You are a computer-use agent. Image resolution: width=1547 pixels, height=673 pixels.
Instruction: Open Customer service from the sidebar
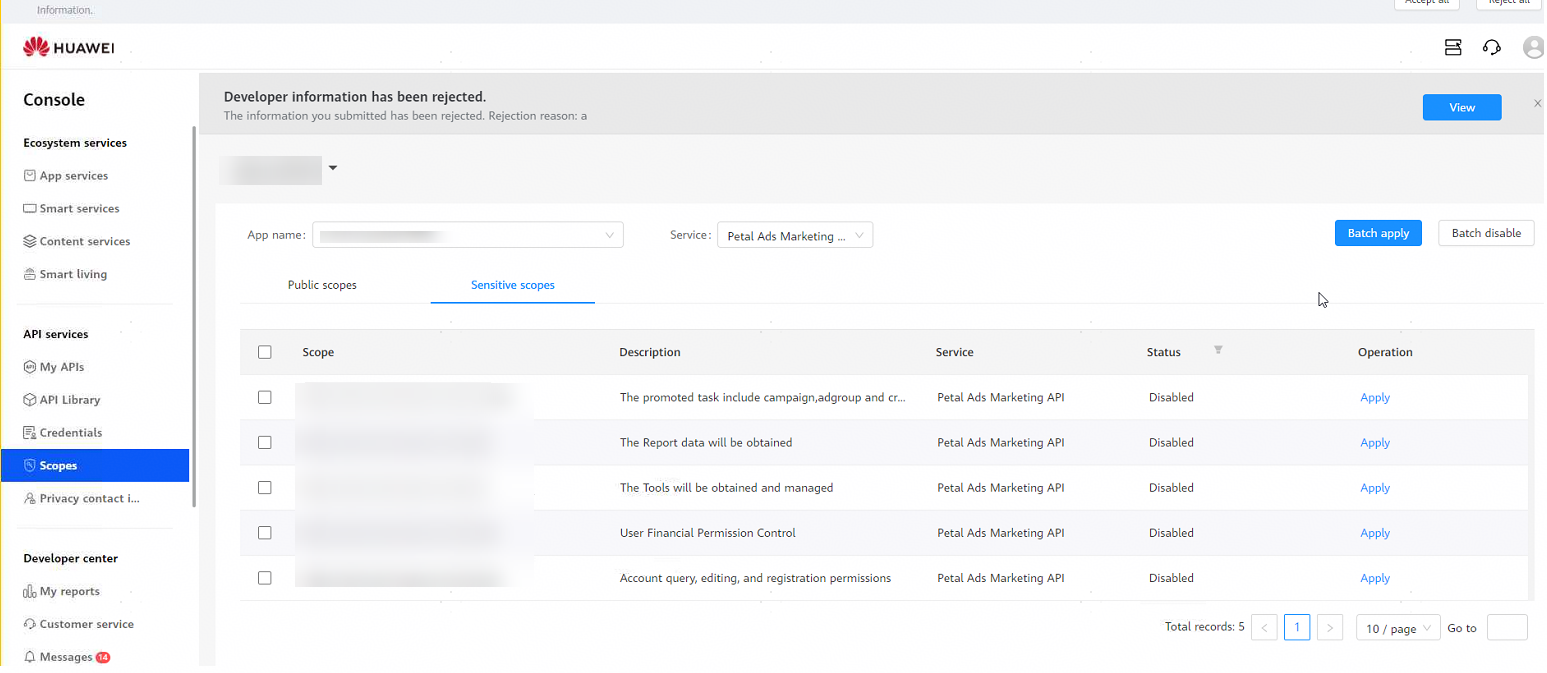pos(86,624)
